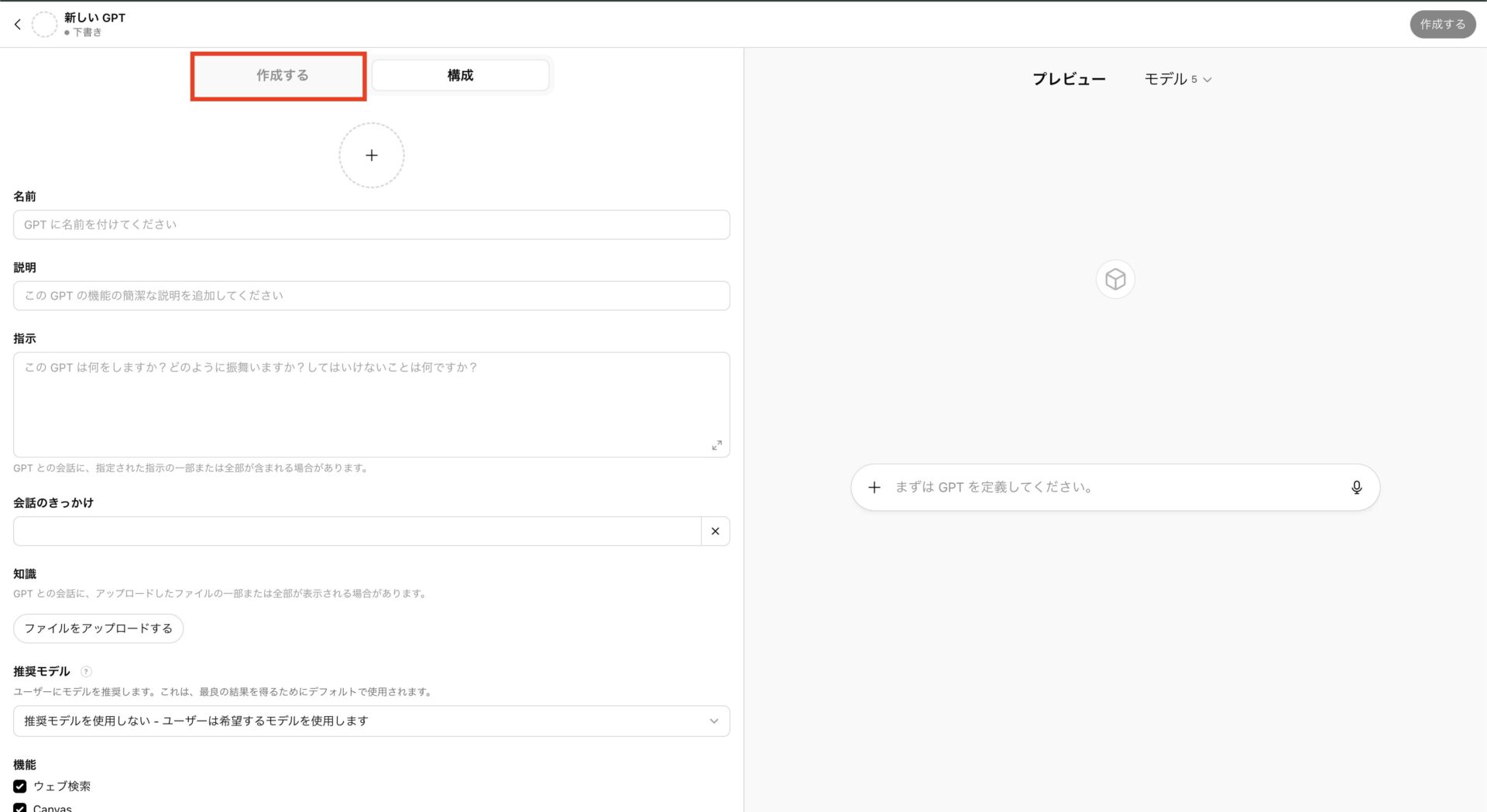Image resolution: width=1487 pixels, height=812 pixels.
Task: Click the back arrow to exit editor
Action: [x=17, y=24]
